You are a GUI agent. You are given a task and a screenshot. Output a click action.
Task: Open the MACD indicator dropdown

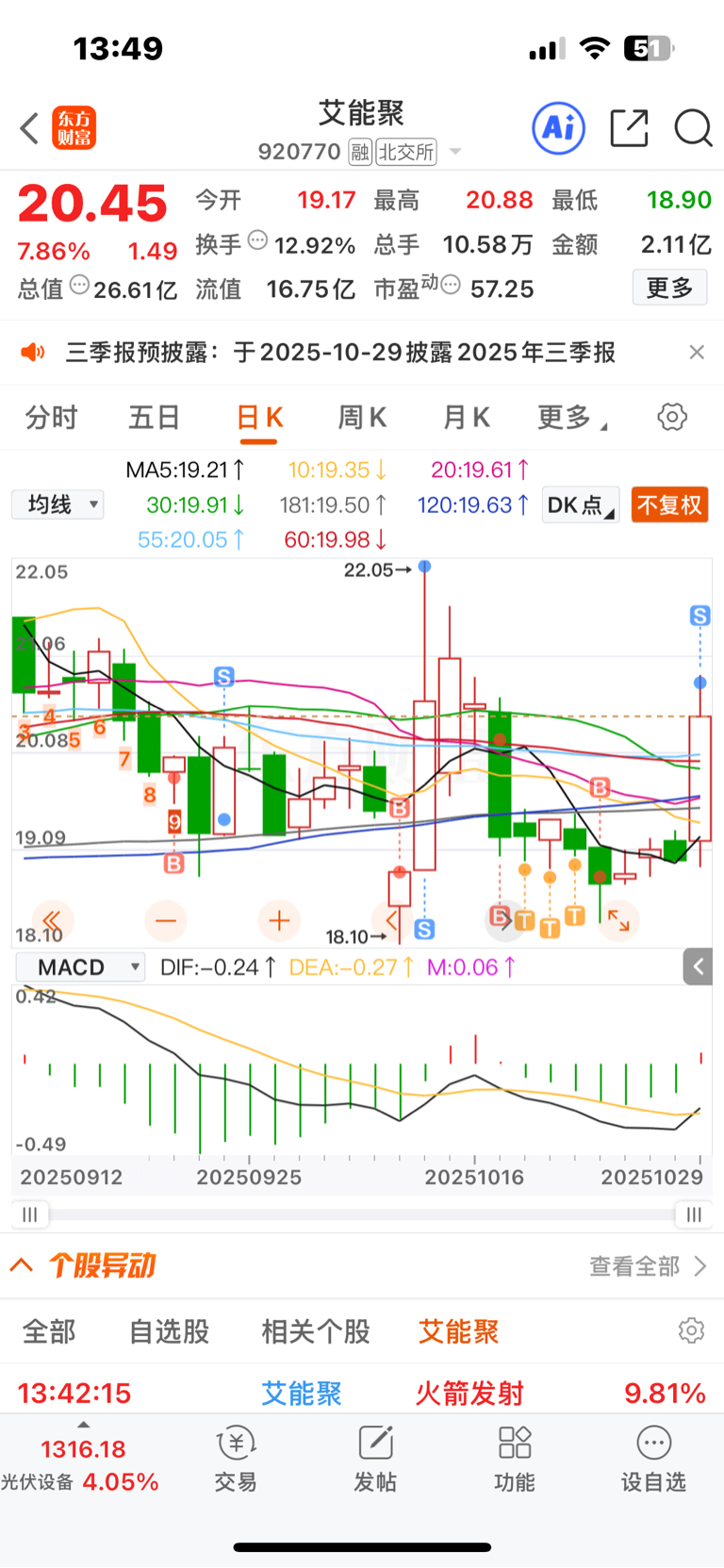81,967
